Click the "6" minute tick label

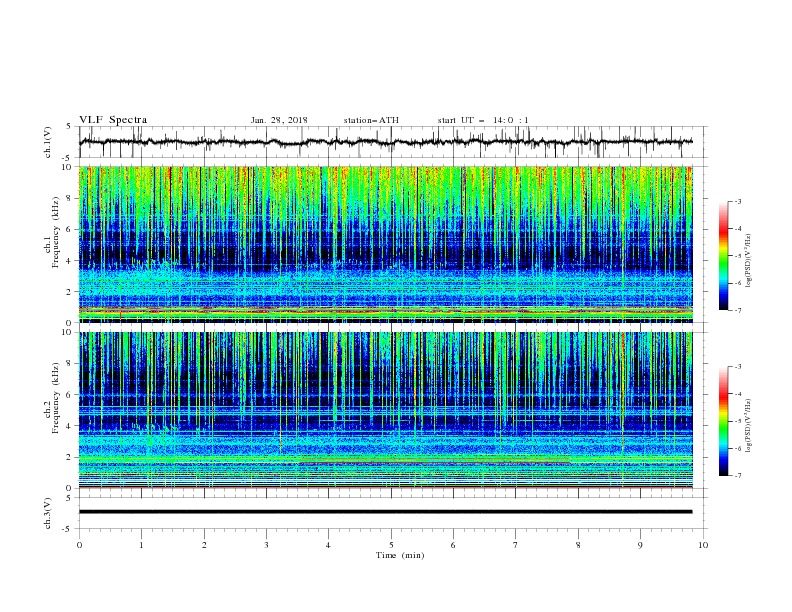(x=453, y=545)
